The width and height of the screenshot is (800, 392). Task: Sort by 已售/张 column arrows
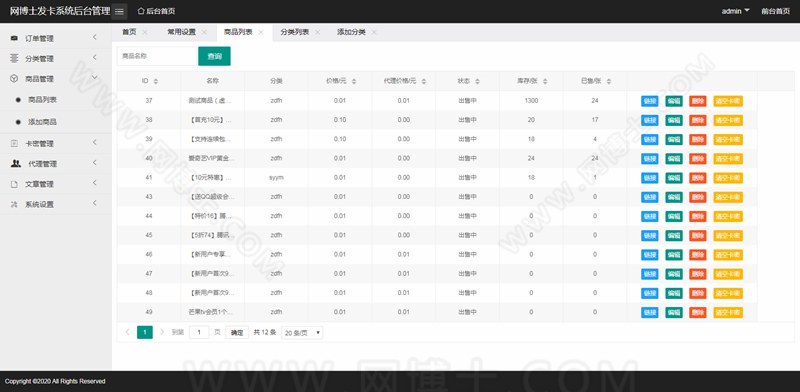609,81
